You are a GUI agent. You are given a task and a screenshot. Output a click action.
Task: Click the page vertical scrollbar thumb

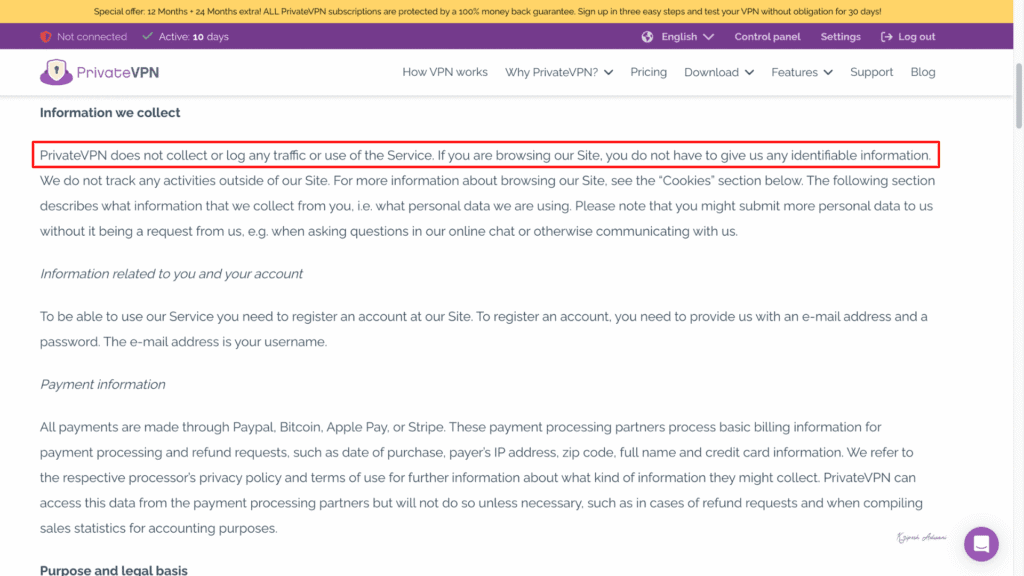pos(1019,95)
